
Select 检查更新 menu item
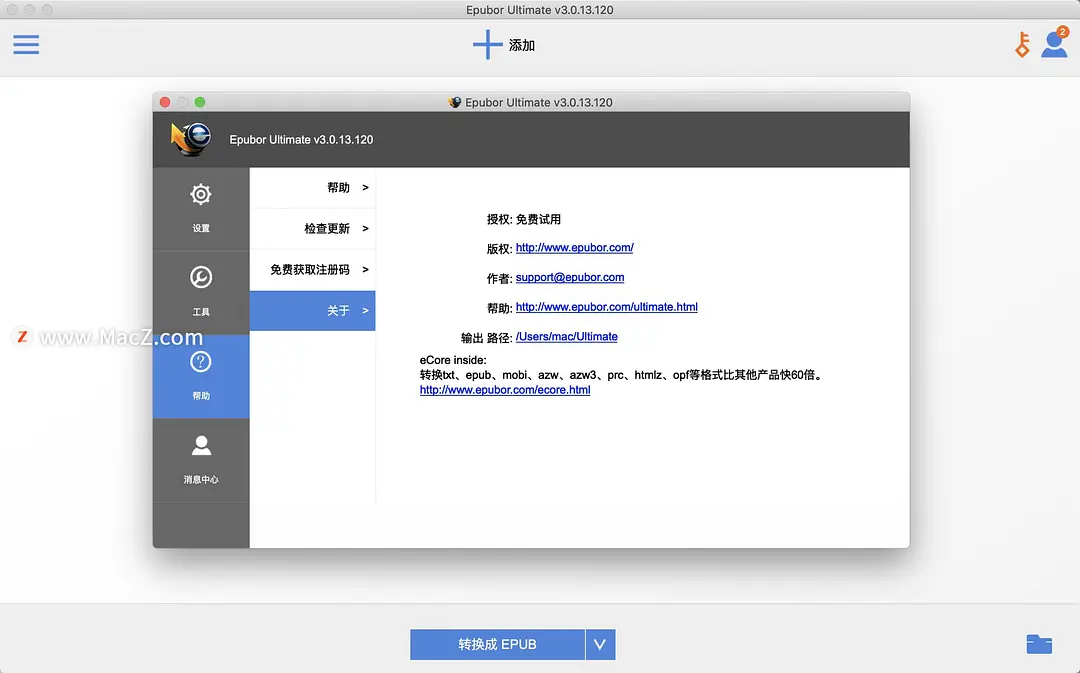312,229
